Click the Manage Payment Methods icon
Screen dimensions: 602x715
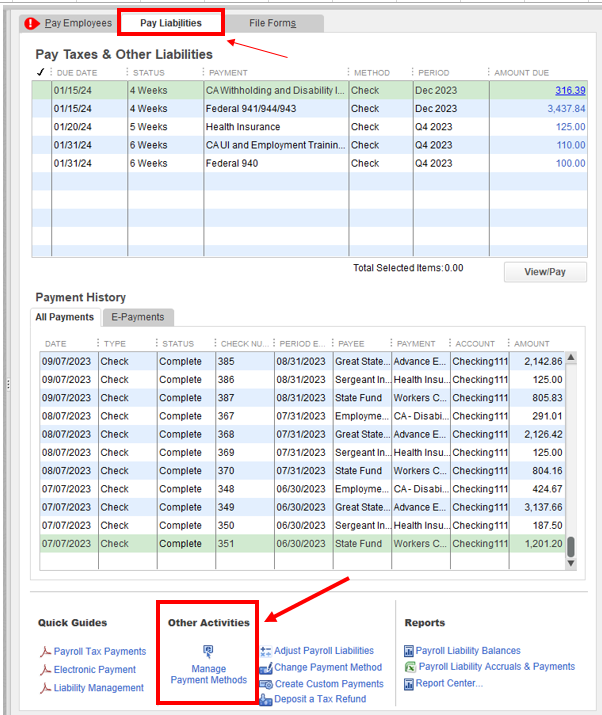[x=208, y=651]
